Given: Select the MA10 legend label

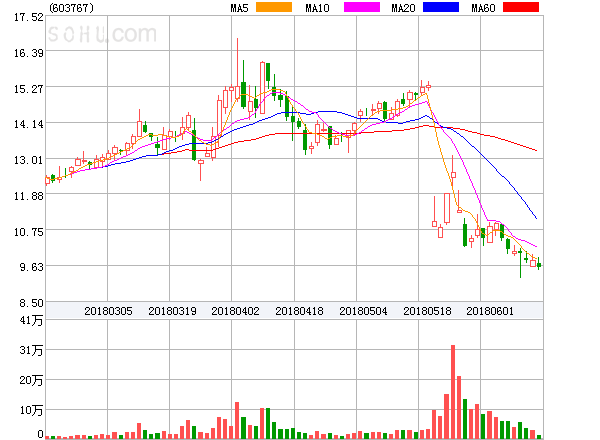Looking at the screenshot, I should 317,8.
